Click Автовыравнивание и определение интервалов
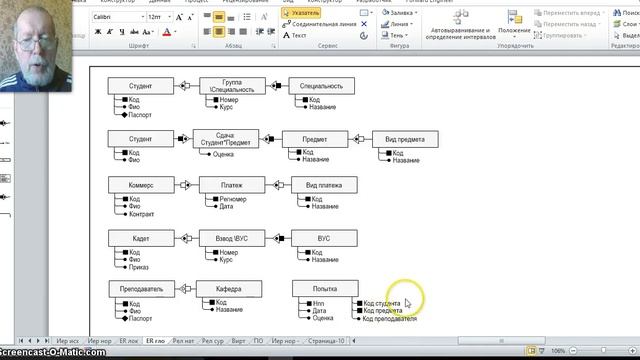 click(460, 24)
